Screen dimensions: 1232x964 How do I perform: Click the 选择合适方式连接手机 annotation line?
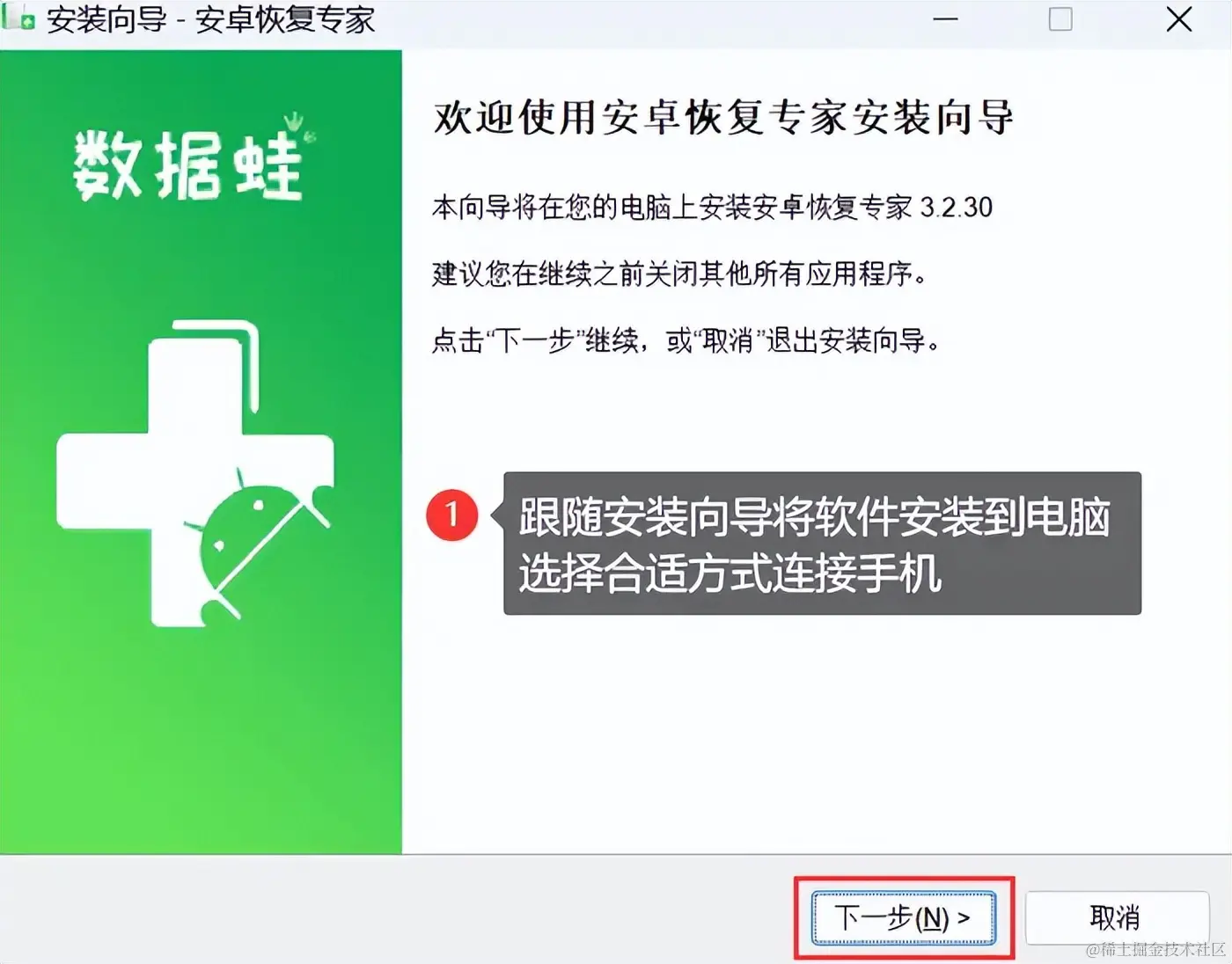coord(730,575)
